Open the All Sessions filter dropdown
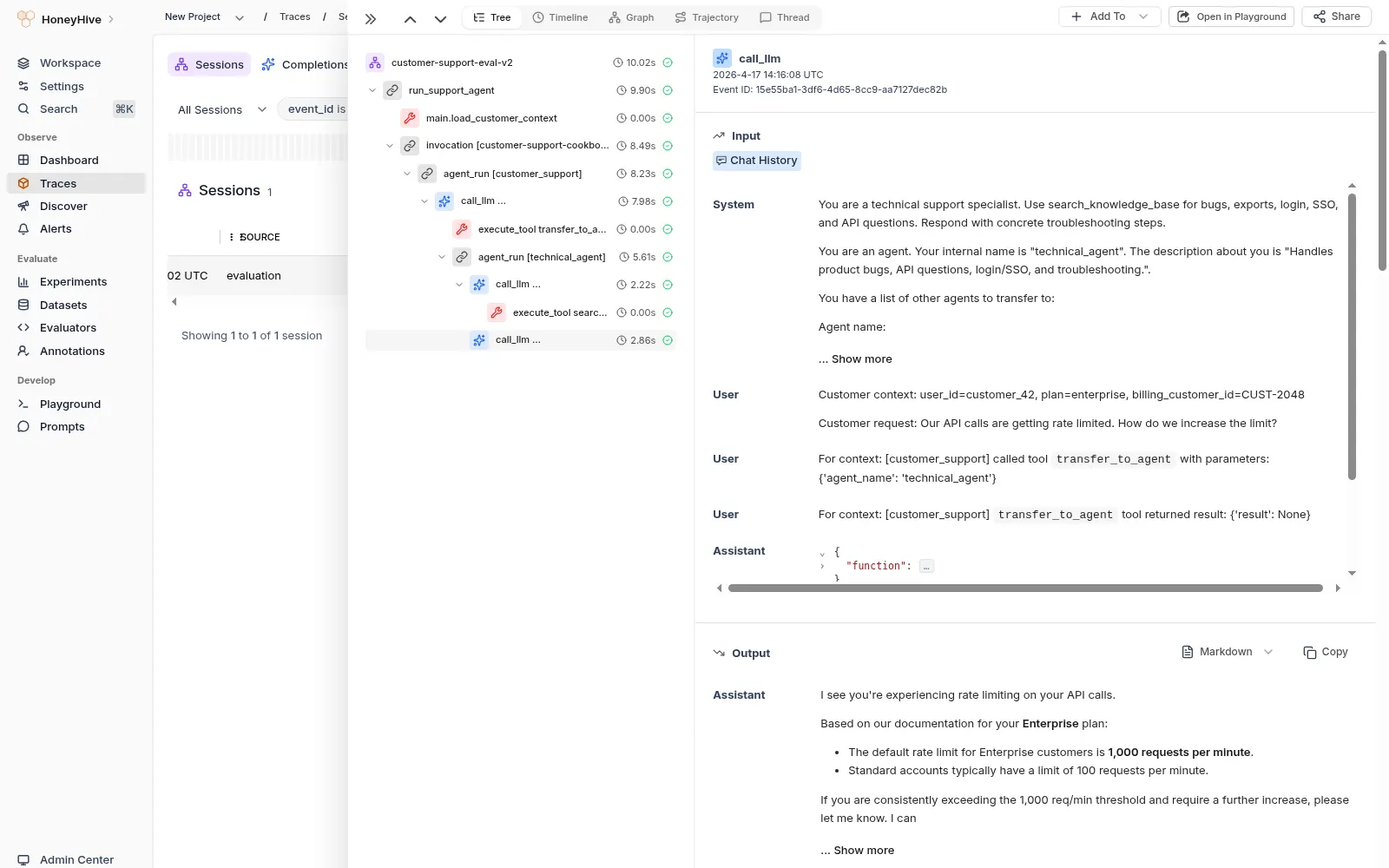The width and height of the screenshot is (1389, 868). click(x=221, y=109)
